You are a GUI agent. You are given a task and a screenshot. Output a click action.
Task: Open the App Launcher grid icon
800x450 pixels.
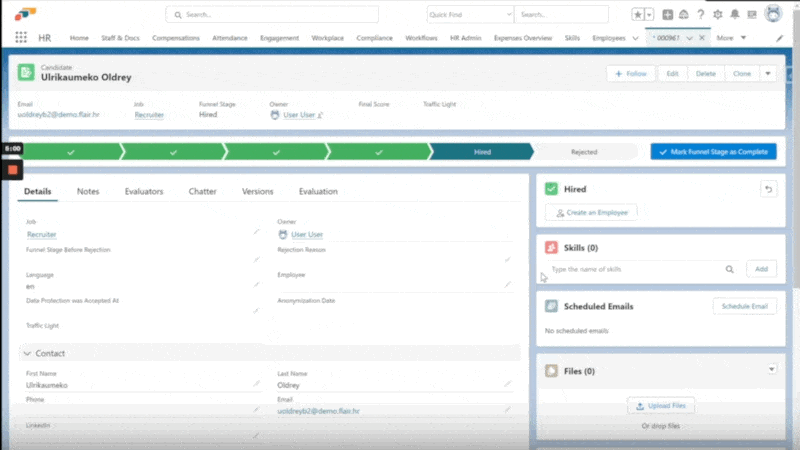(x=21, y=37)
